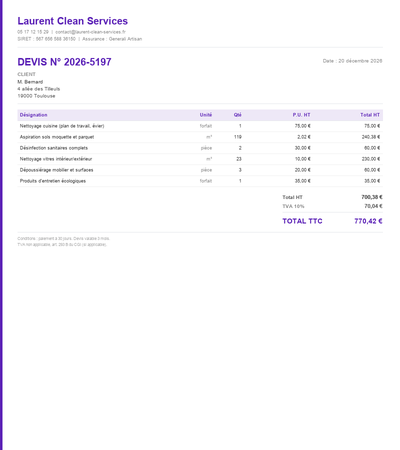Click the Unité column header
The width and height of the screenshot is (400, 450).
[206, 115]
